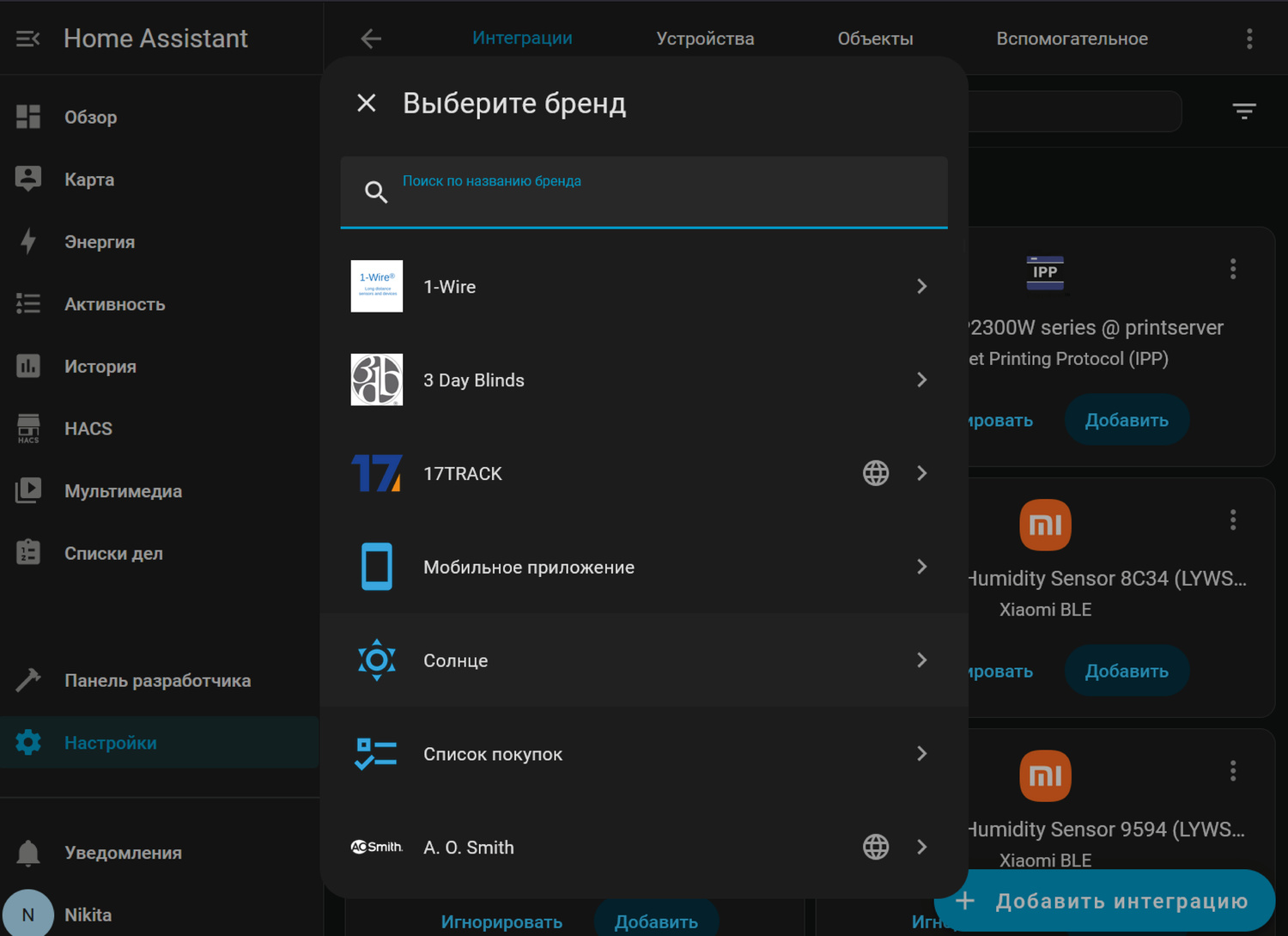Viewport: 1288px width, 936px height.
Task: Switch to the Устройства tab
Action: (704, 38)
